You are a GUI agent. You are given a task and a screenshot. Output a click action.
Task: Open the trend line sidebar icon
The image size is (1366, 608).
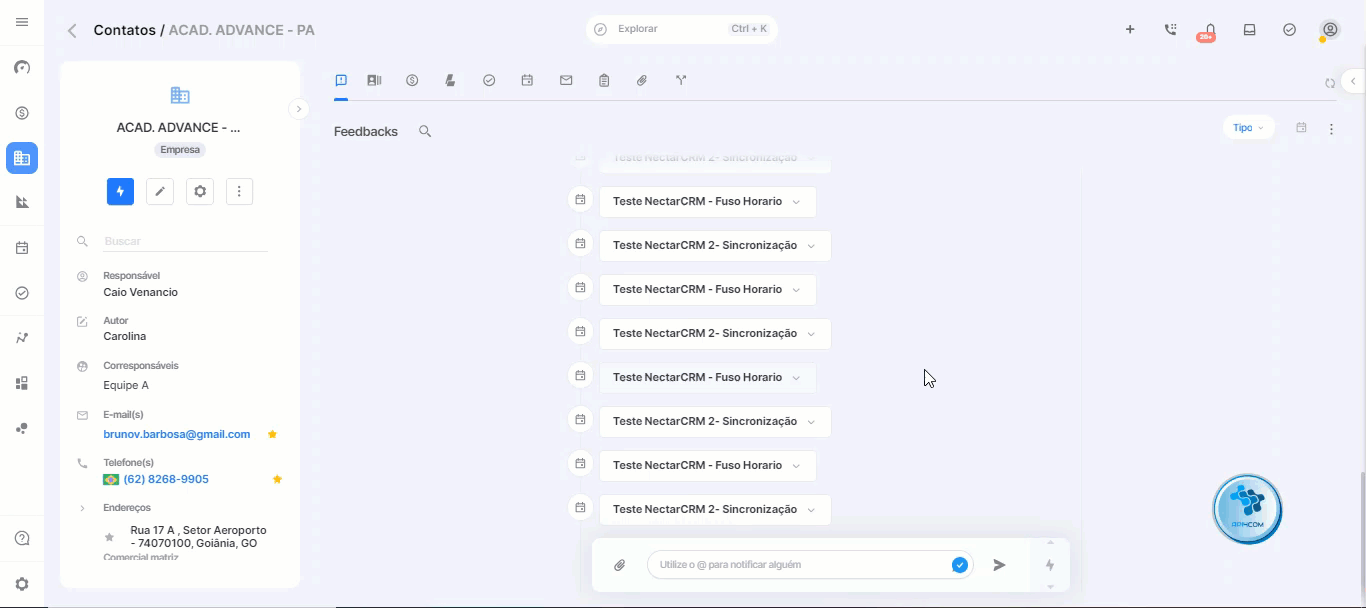[x=22, y=338]
